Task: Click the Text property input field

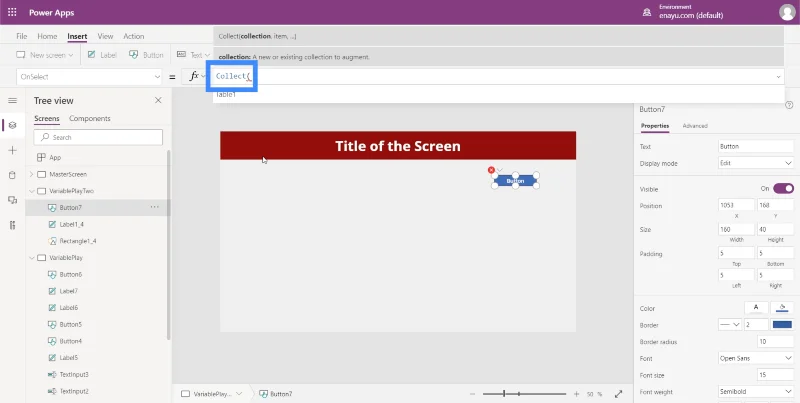Action: (x=756, y=146)
